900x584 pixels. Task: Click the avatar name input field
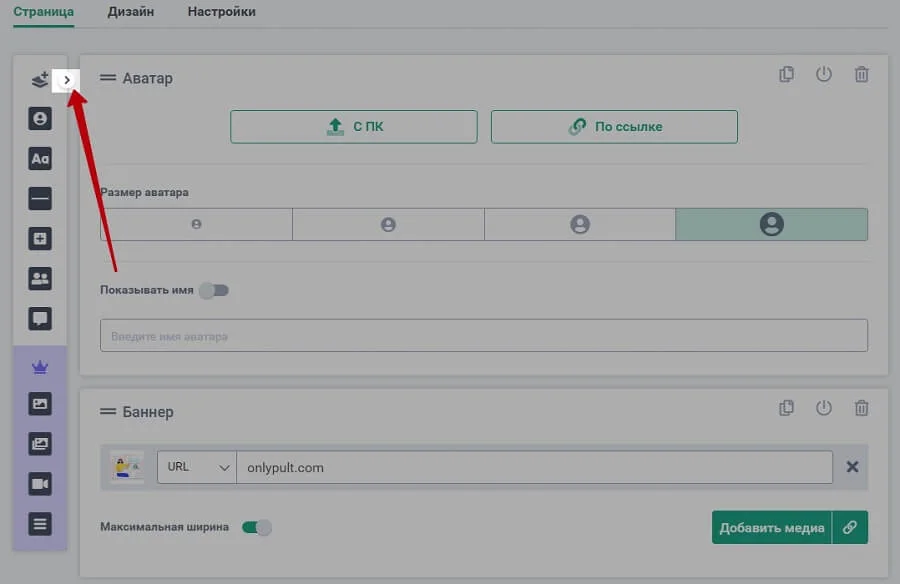484,336
